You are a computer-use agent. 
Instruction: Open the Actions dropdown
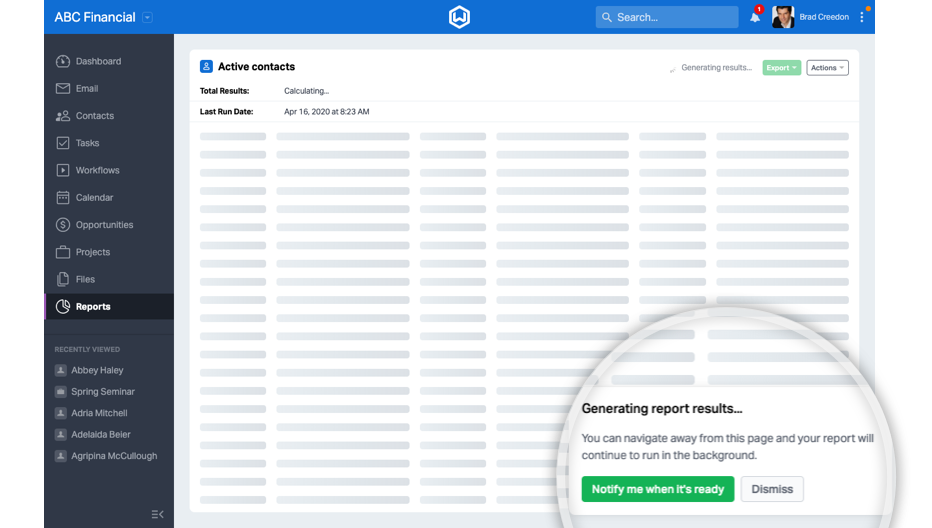(827, 68)
